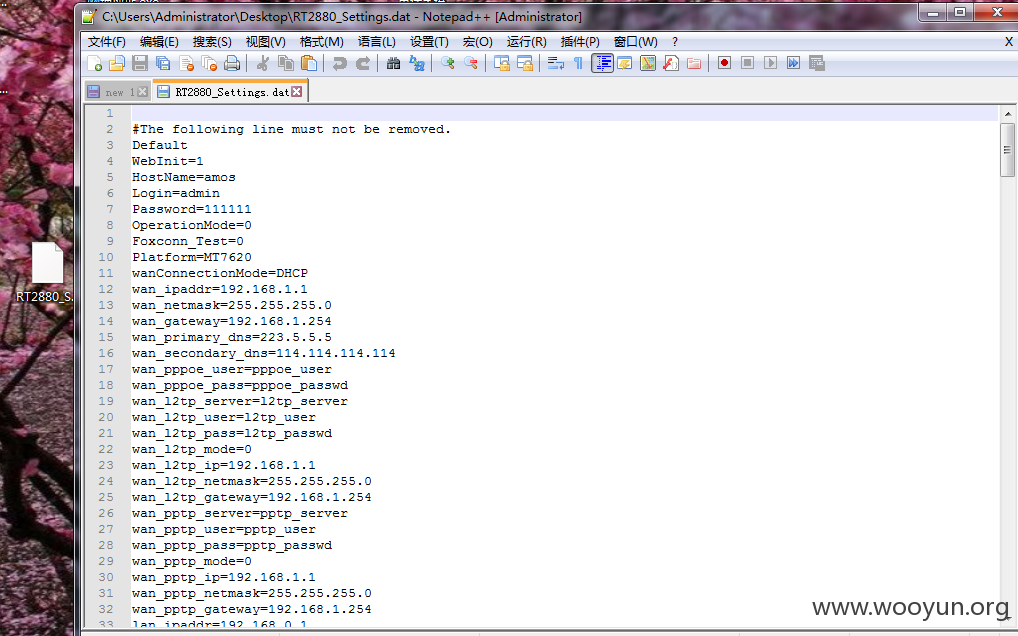Click the Save floppy disk icon
Viewport: 1018px width, 636px height.
click(x=140, y=63)
